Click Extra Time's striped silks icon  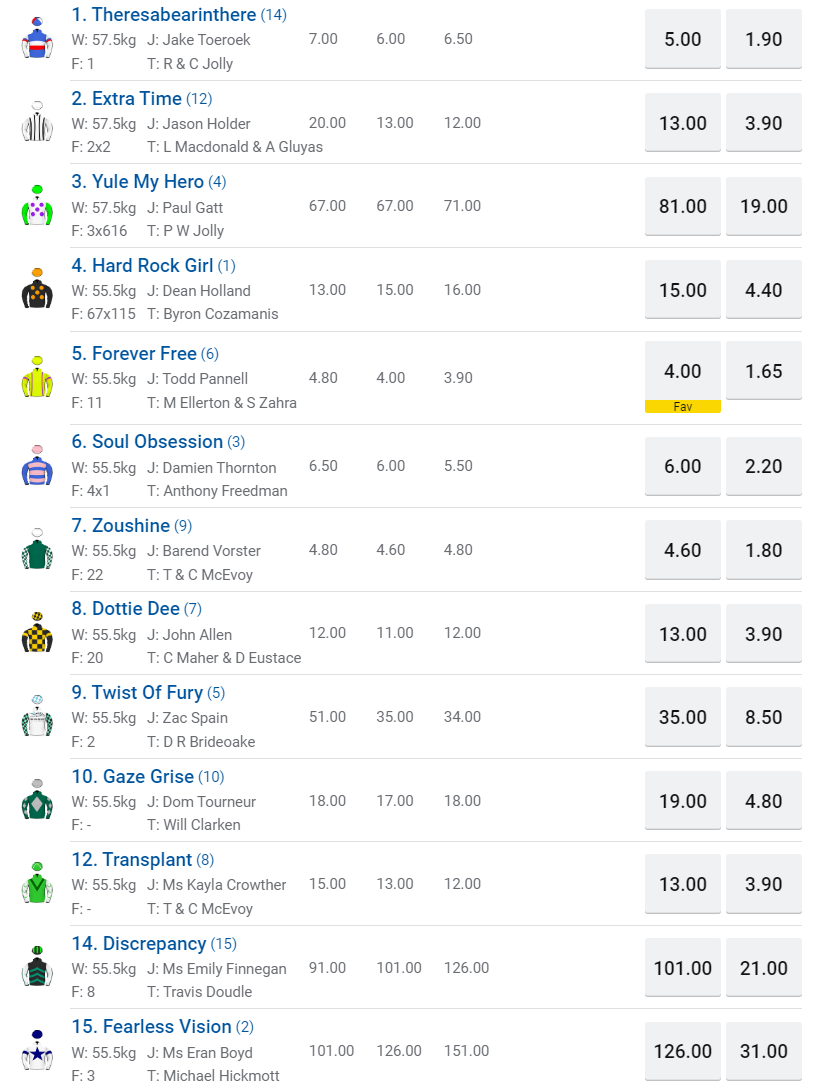point(37,122)
